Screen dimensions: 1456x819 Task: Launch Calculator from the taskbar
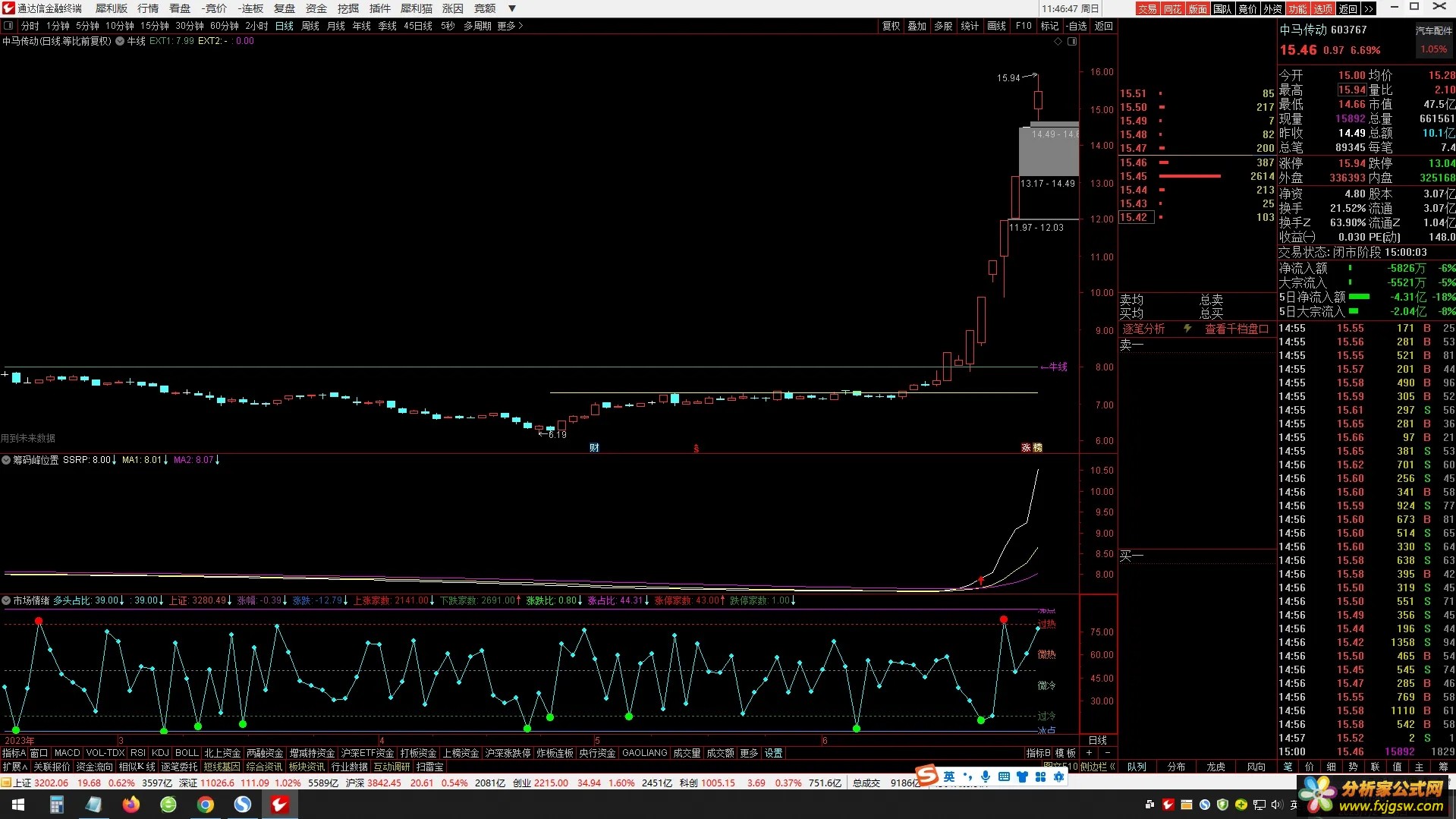[x=57, y=805]
